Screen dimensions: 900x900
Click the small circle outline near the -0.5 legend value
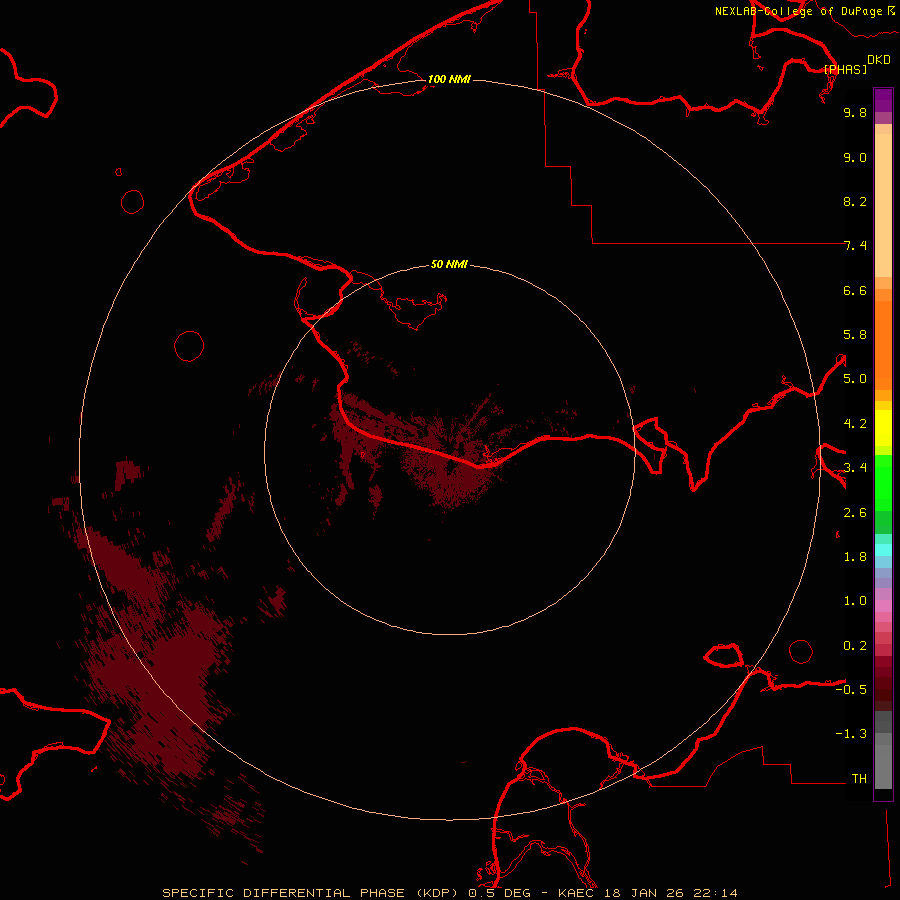coord(801,651)
